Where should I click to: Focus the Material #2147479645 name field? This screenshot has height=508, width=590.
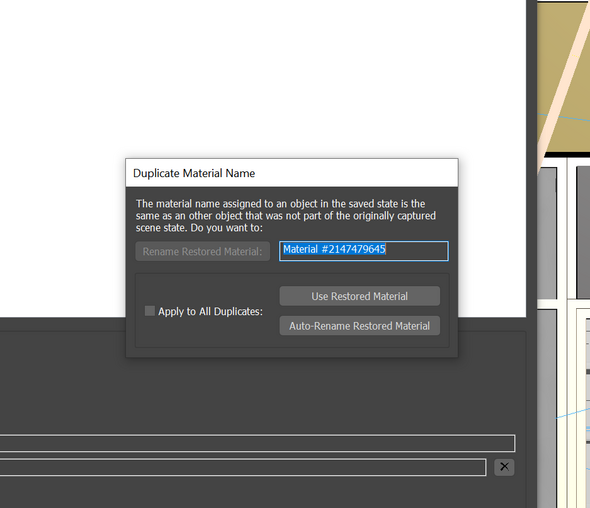pos(363,251)
